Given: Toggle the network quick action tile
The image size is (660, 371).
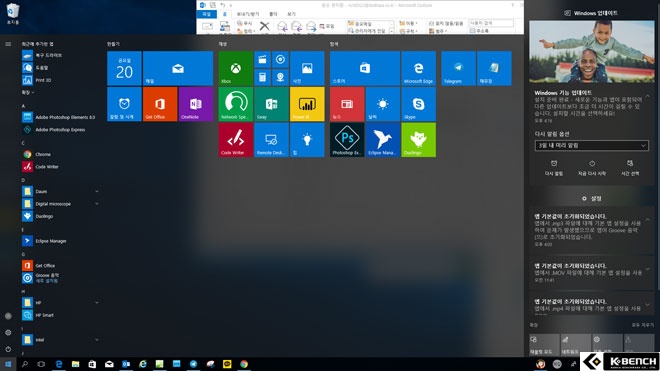Looking at the screenshot, I should pos(575,344).
